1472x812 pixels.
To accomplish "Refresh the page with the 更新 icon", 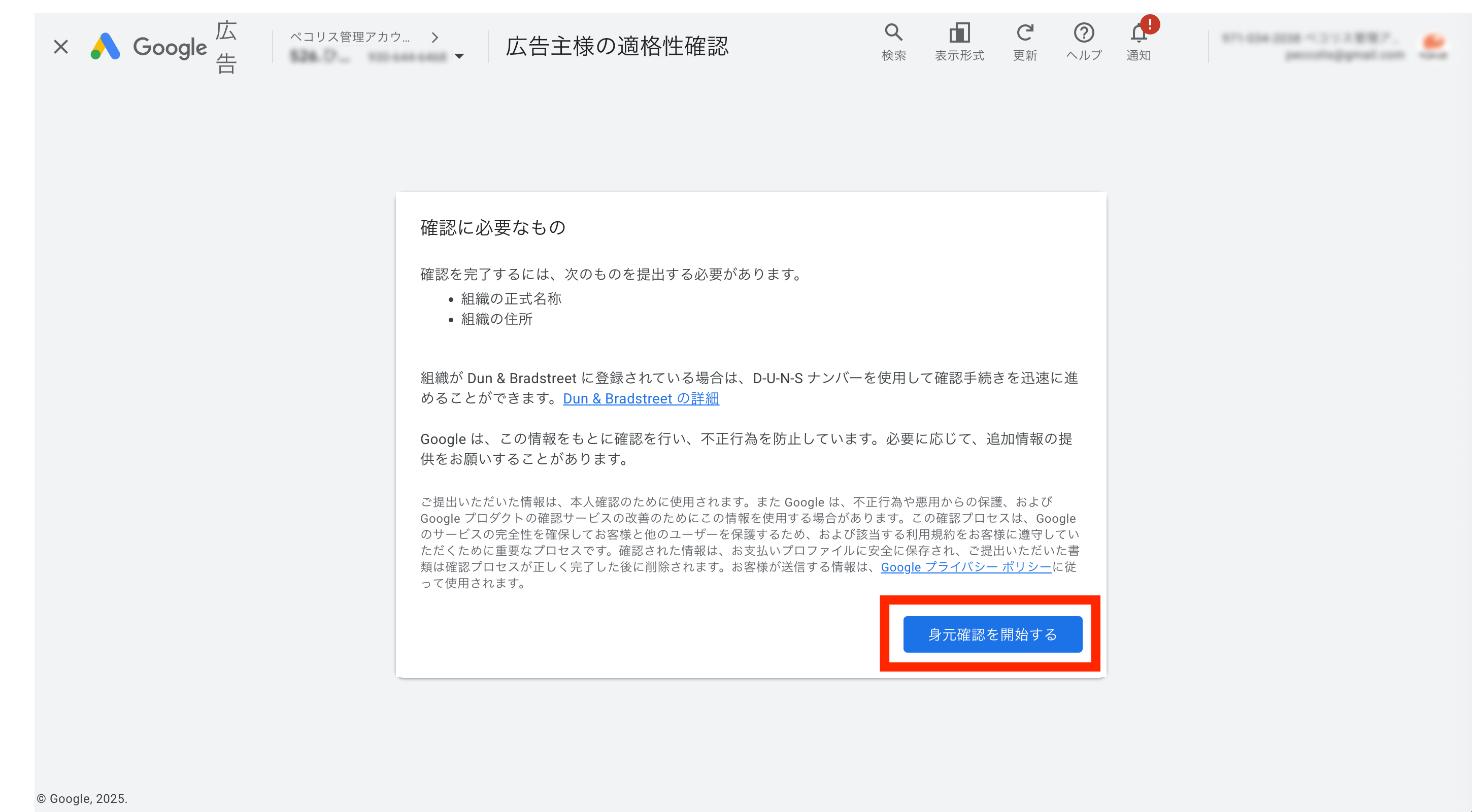I will 1025,33.
